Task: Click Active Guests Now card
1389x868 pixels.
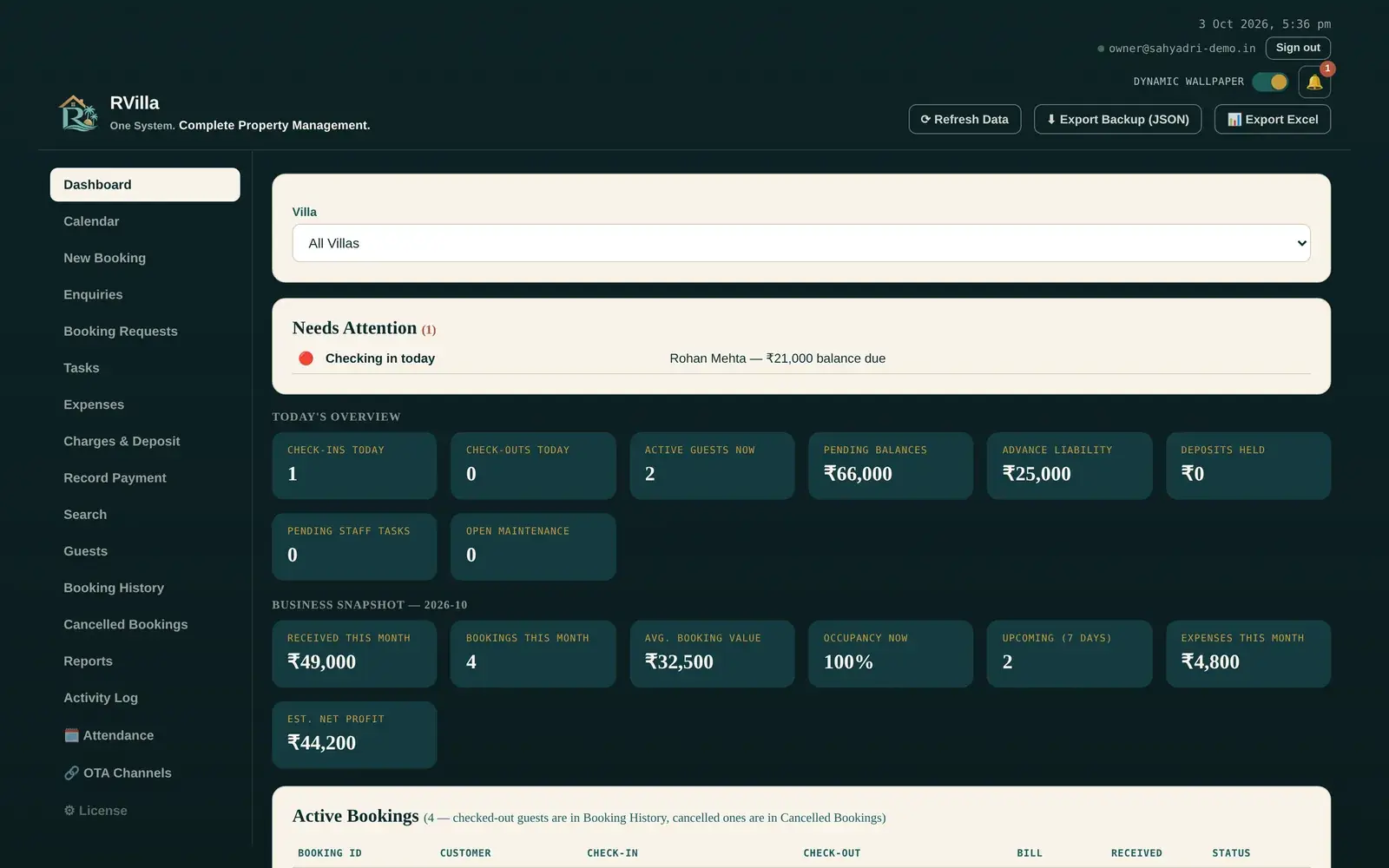Action: (712, 465)
